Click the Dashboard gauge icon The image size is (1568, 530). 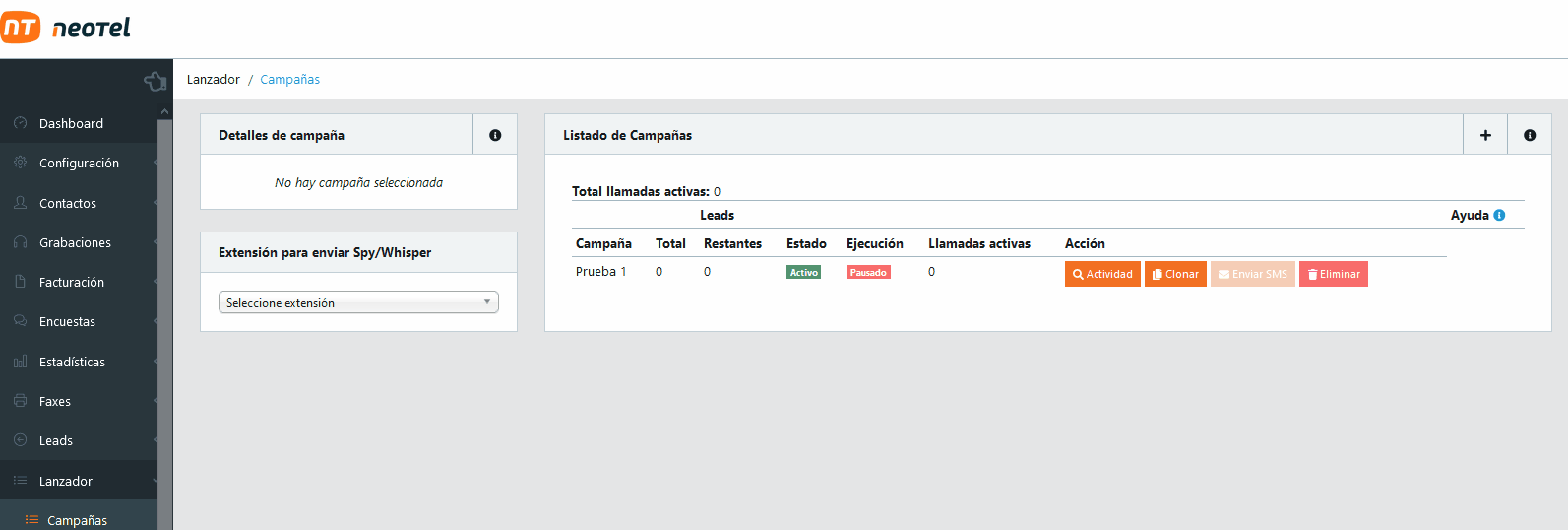(x=20, y=123)
